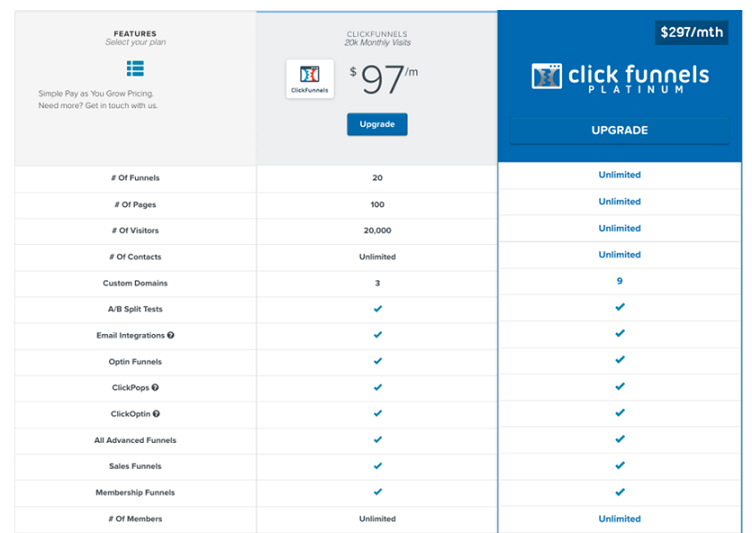Click the $97/m price text
The width and height of the screenshot is (752, 533).
(384, 79)
